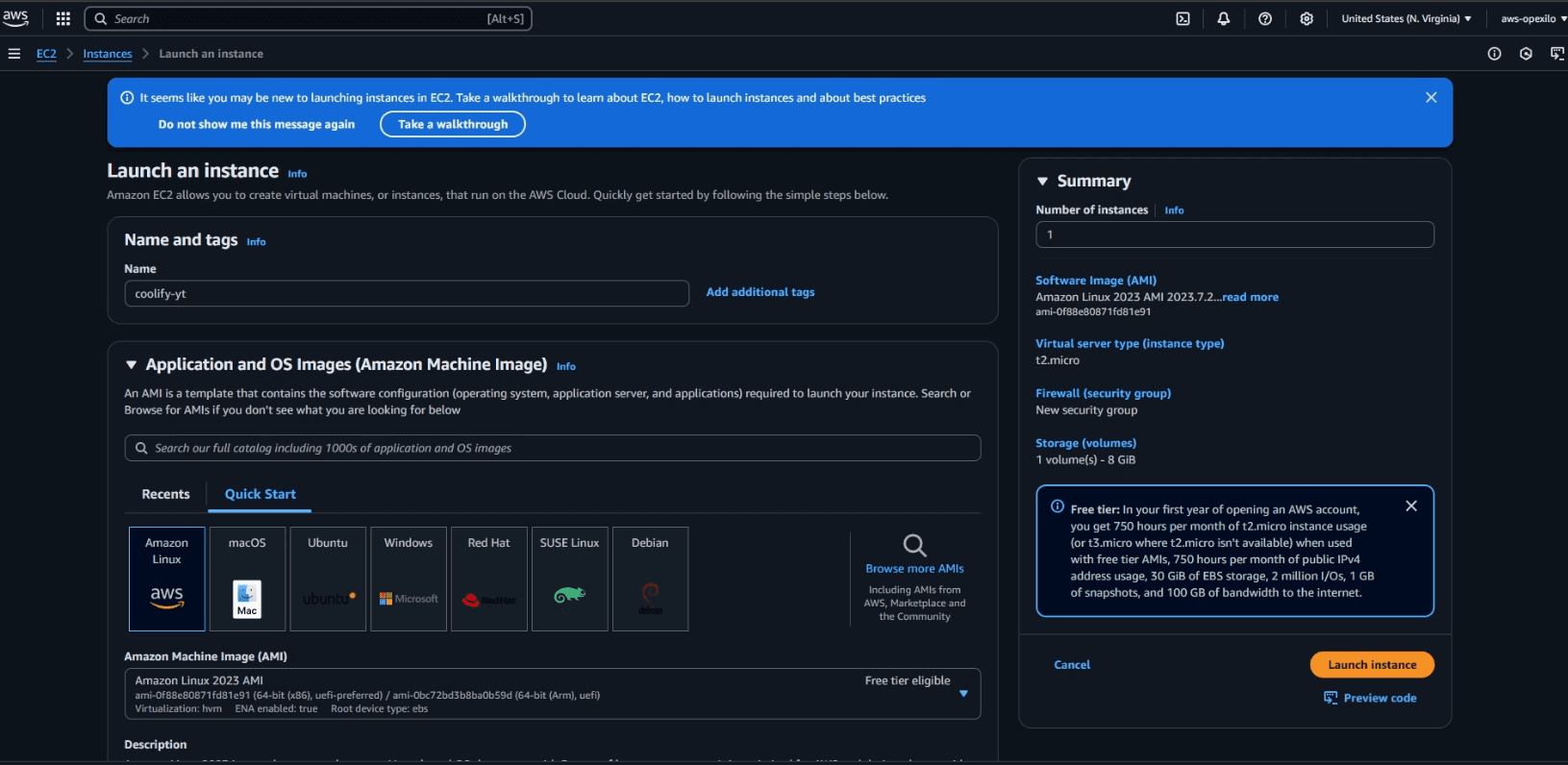
Task: Go to EC2 in the breadcrumb
Action: (x=46, y=54)
